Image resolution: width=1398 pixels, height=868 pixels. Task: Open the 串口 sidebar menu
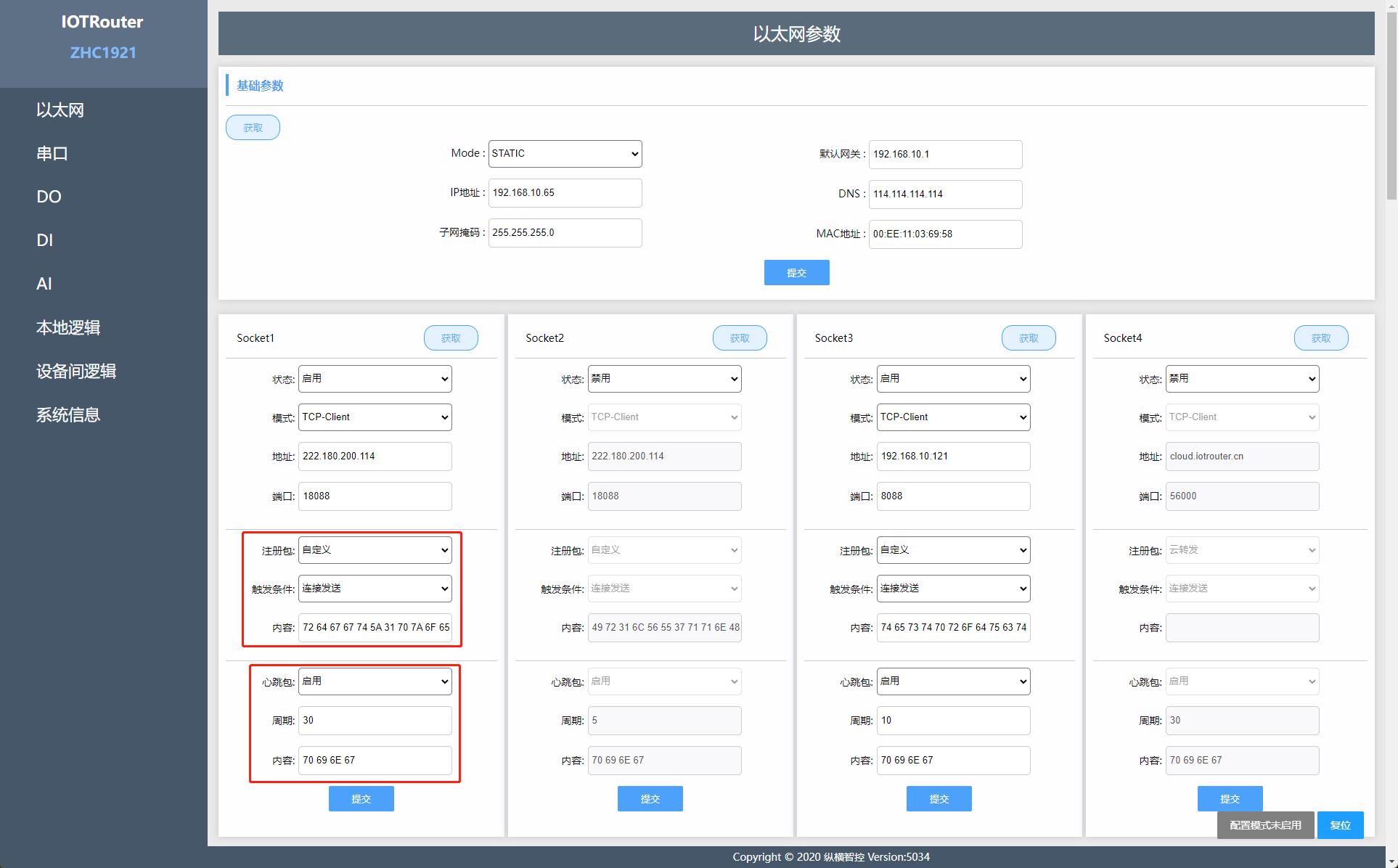tap(52, 153)
